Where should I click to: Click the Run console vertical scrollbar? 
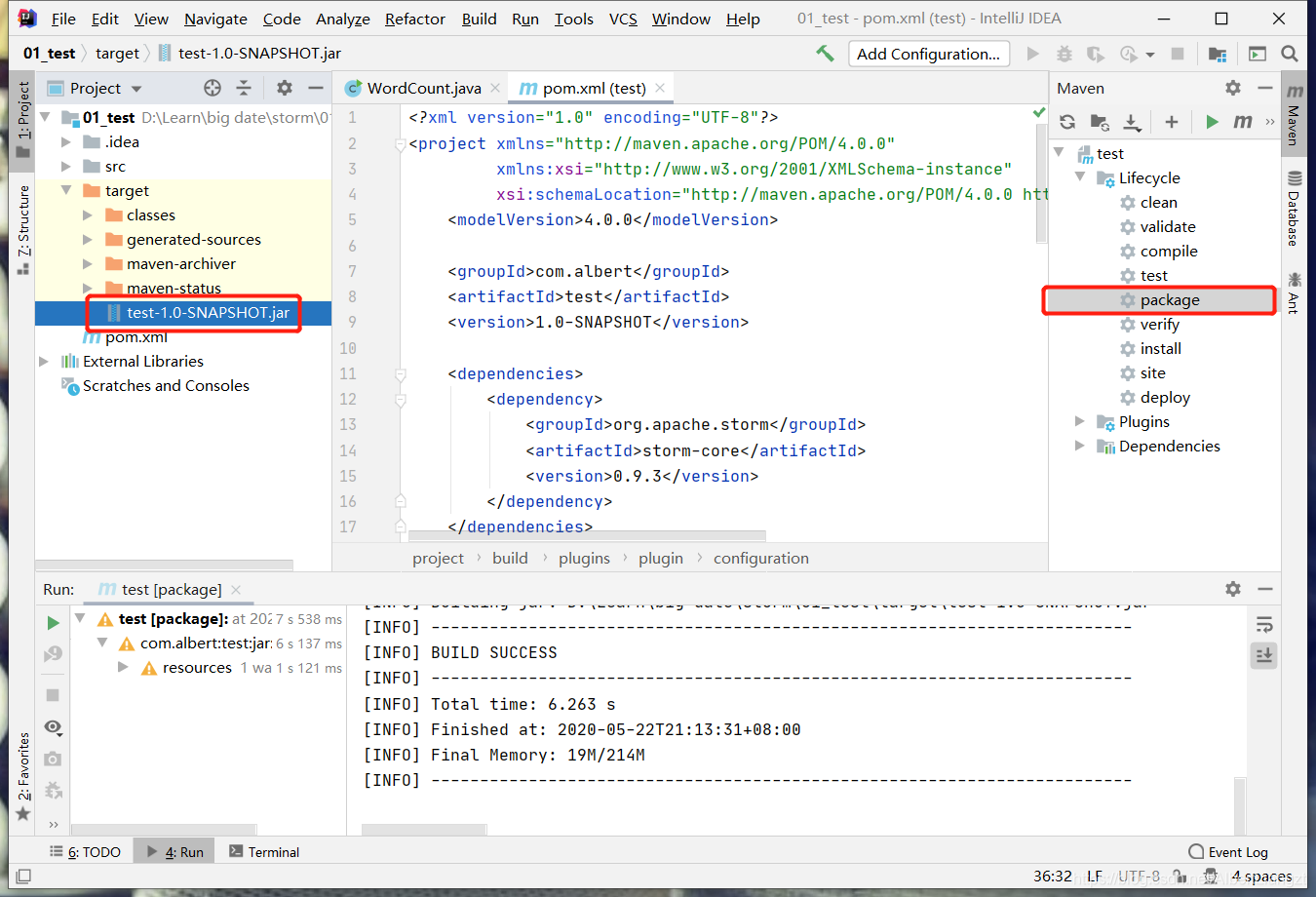click(1239, 805)
